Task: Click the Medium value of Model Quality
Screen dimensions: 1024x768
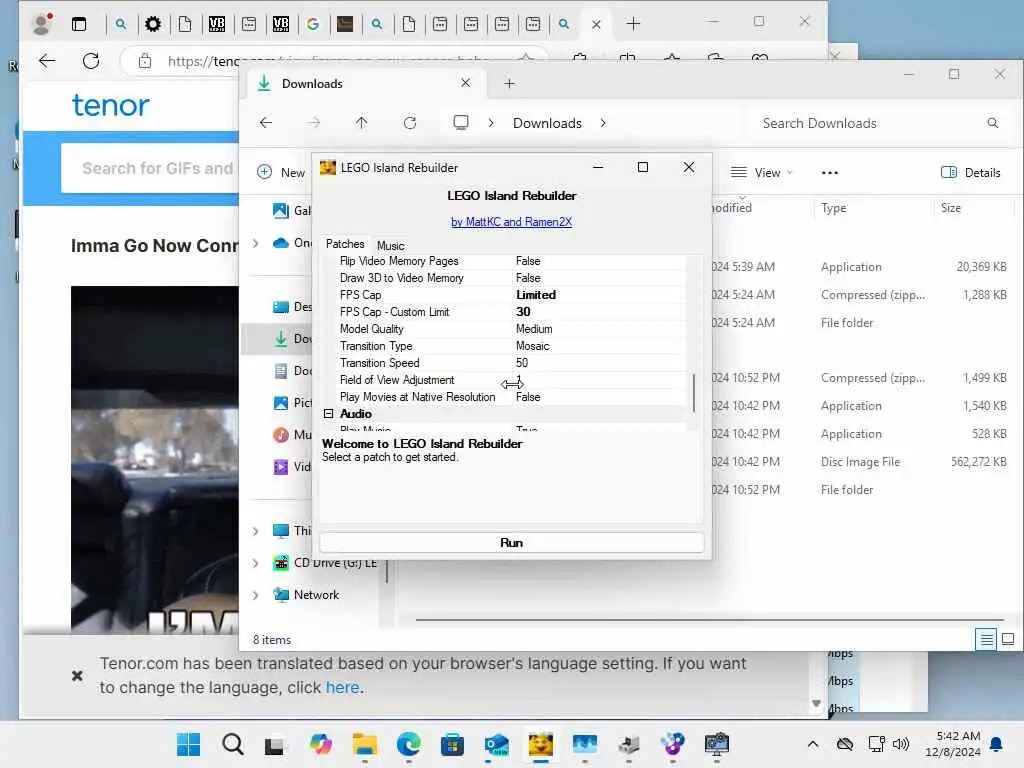Action: [534, 329]
